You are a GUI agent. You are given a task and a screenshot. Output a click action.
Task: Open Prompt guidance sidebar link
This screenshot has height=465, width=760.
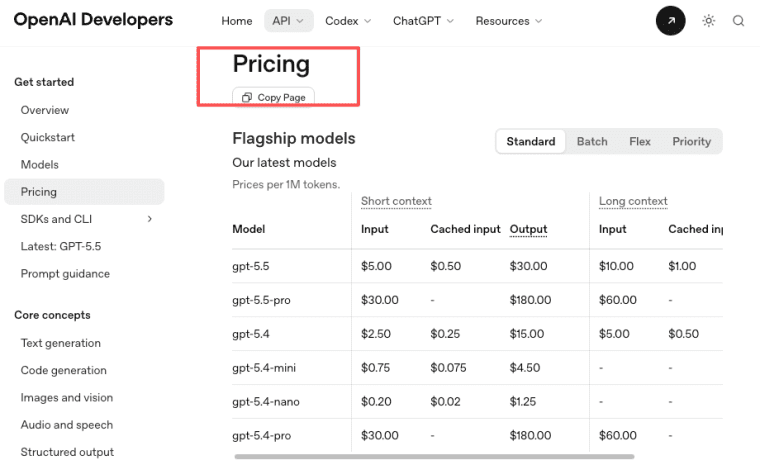65,273
